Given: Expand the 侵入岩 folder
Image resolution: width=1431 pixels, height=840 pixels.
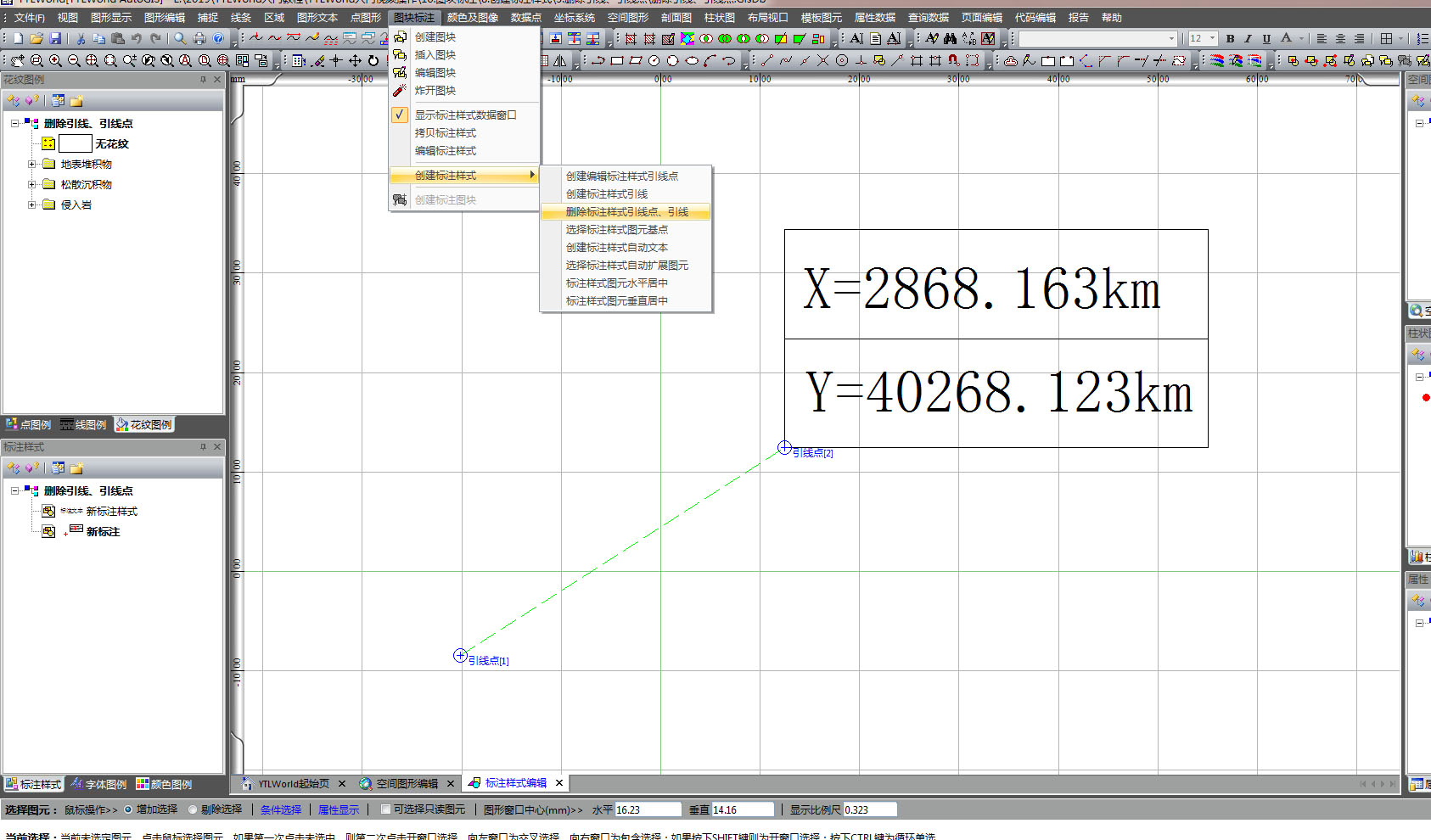Looking at the screenshot, I should coord(32,204).
